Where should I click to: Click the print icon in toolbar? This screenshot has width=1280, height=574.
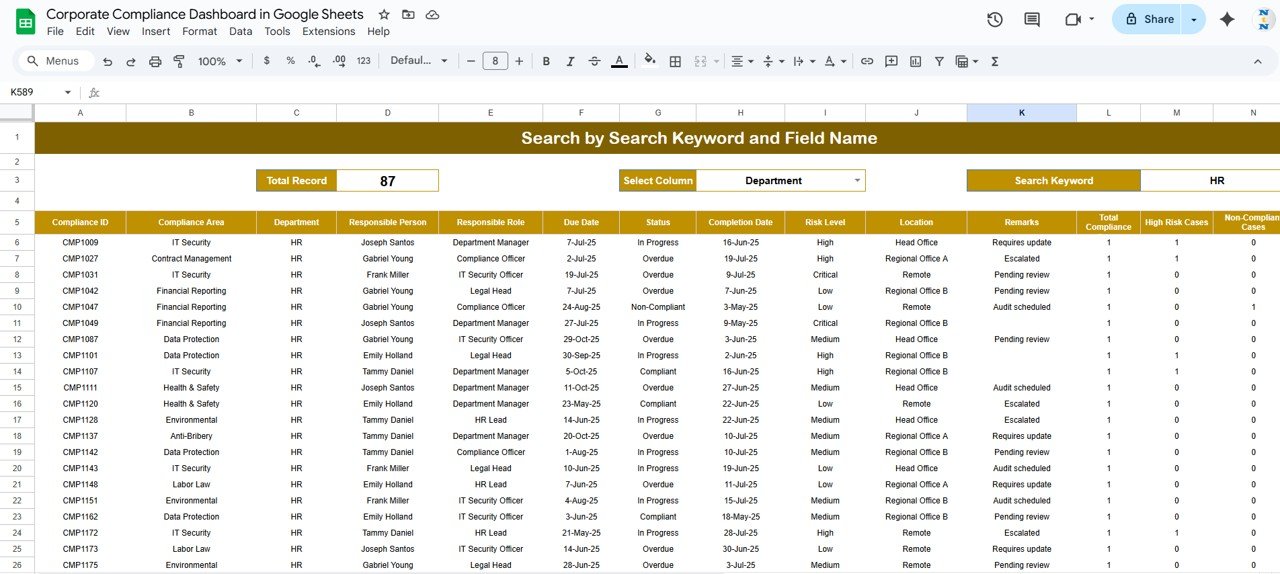pyautogui.click(x=155, y=61)
